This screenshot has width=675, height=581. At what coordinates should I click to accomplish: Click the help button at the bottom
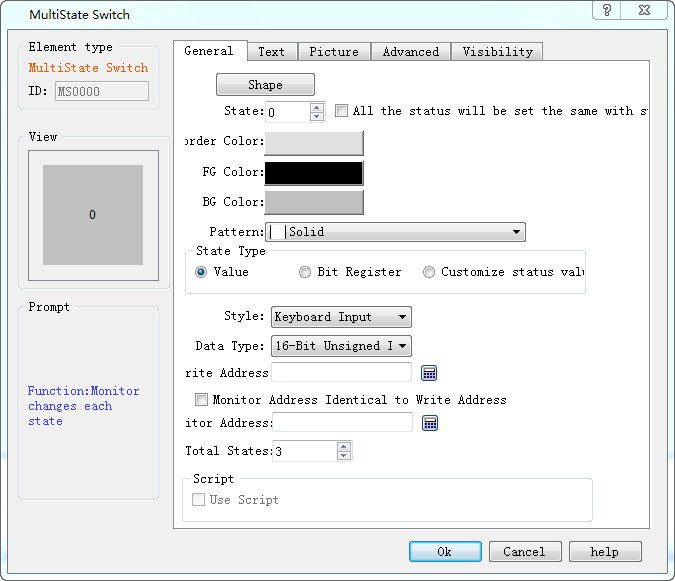pyautogui.click(x=605, y=552)
